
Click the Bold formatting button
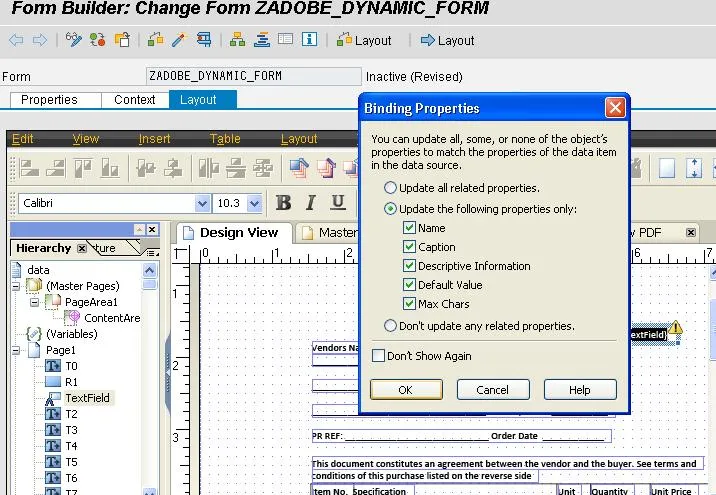284,203
